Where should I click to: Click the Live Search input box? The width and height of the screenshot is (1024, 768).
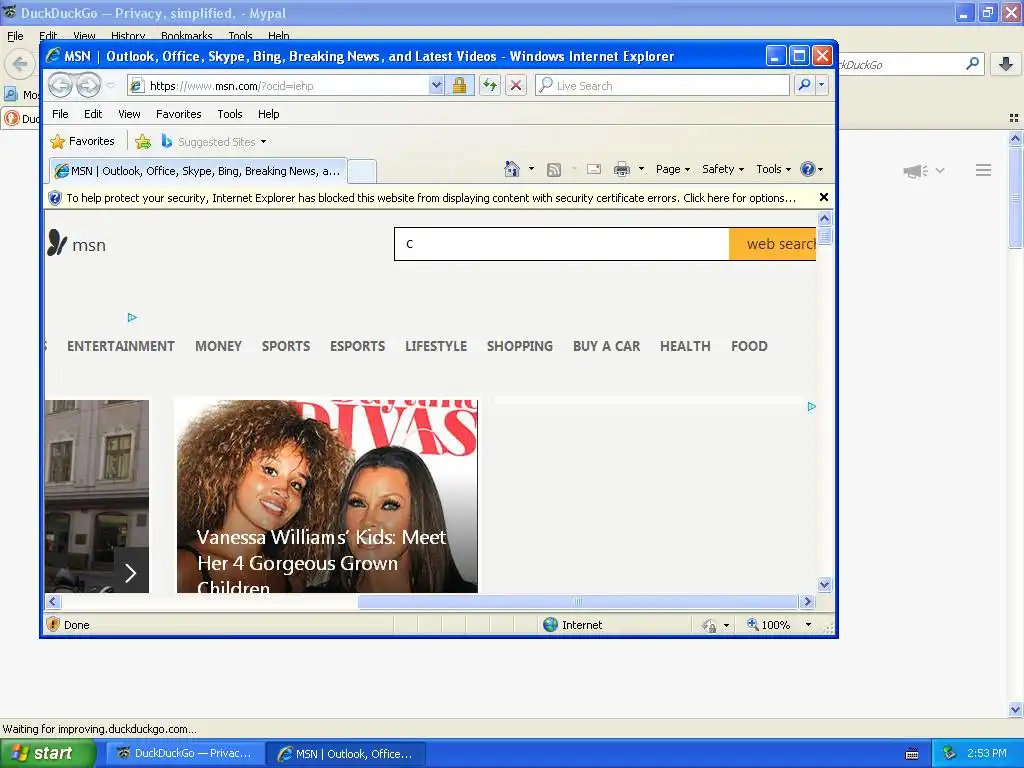coord(662,86)
